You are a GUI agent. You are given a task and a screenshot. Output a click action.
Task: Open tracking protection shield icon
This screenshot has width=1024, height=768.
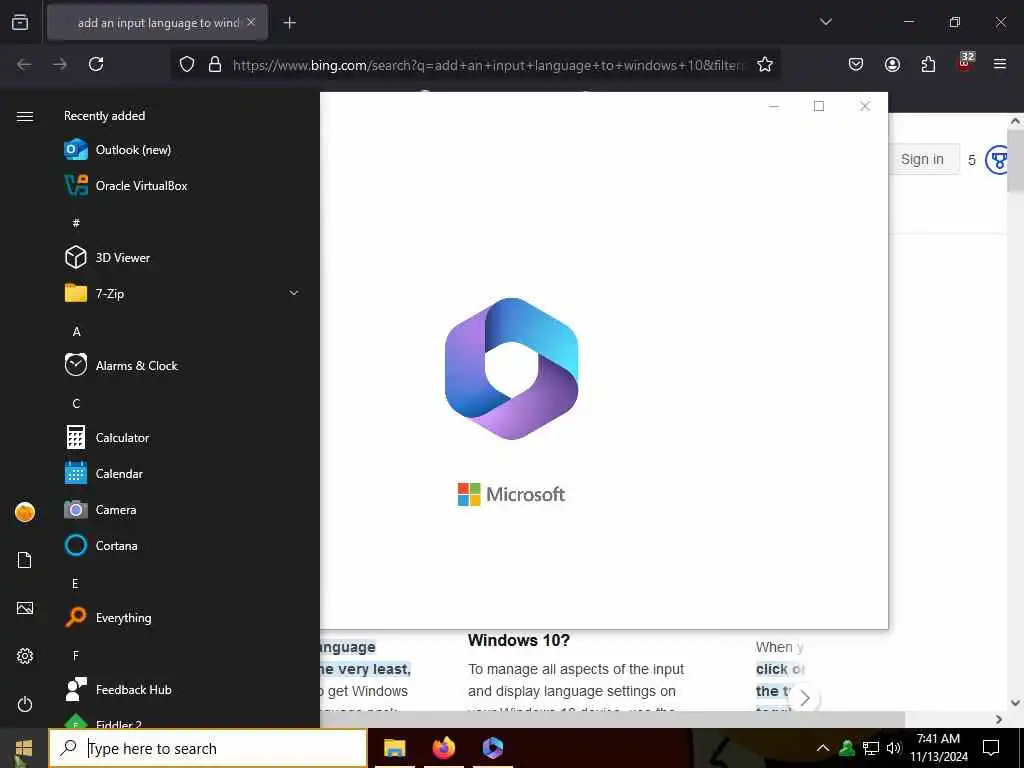click(x=187, y=64)
